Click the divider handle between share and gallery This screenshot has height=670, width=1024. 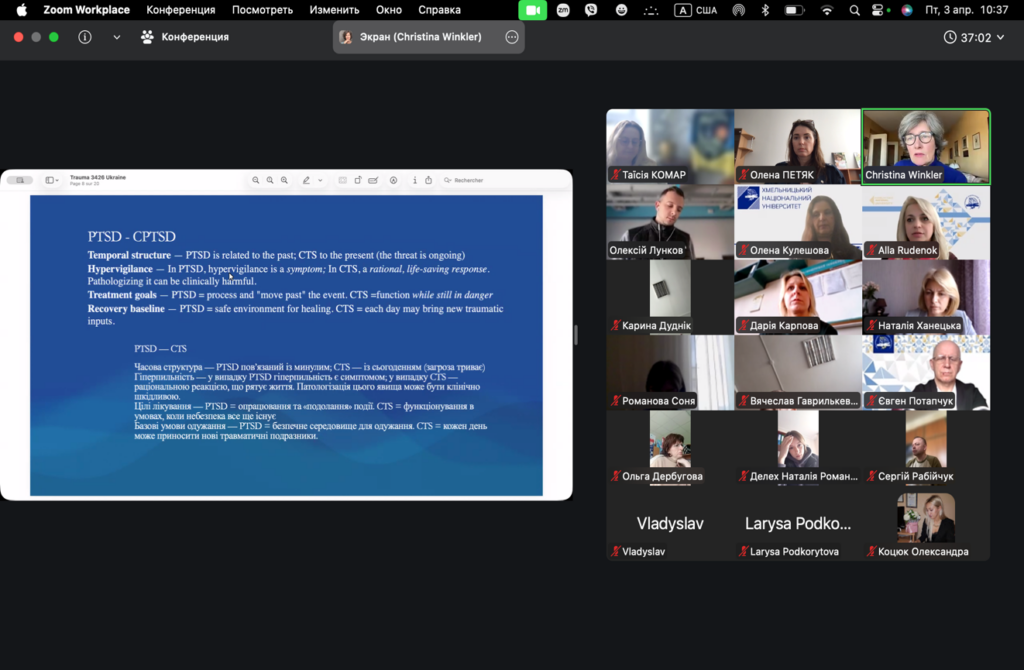coord(576,335)
